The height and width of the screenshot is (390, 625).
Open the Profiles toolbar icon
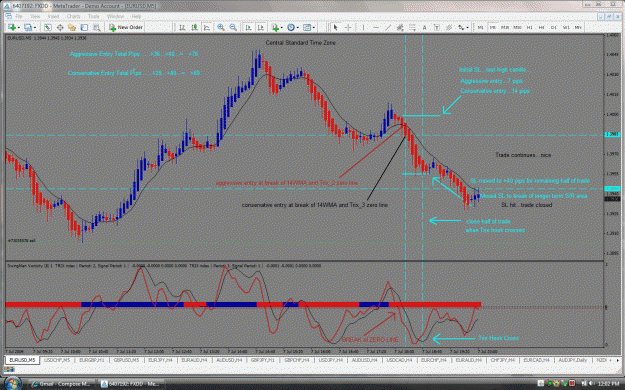pyautogui.click(x=28, y=27)
